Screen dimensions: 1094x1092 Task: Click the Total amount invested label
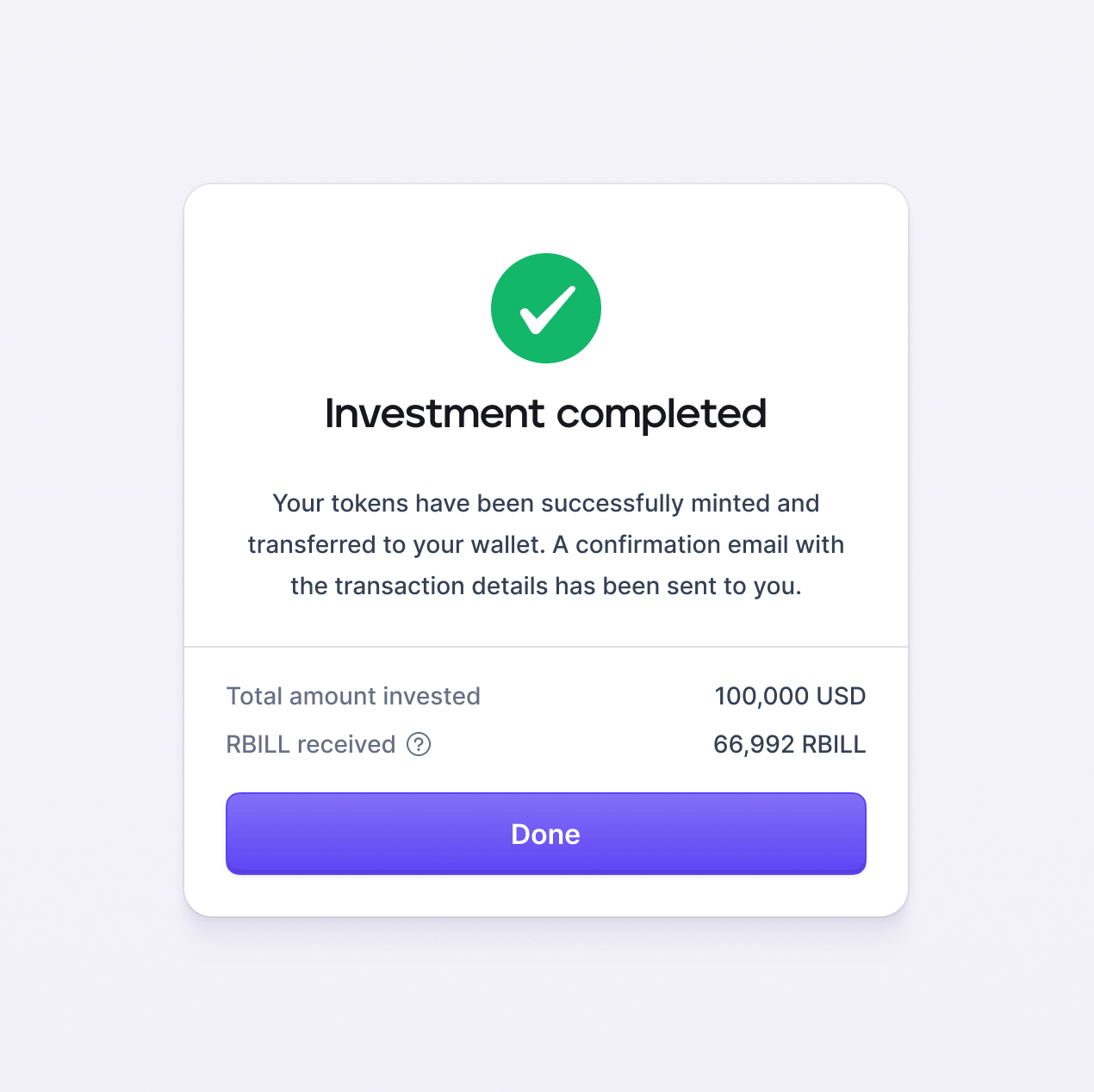click(353, 696)
